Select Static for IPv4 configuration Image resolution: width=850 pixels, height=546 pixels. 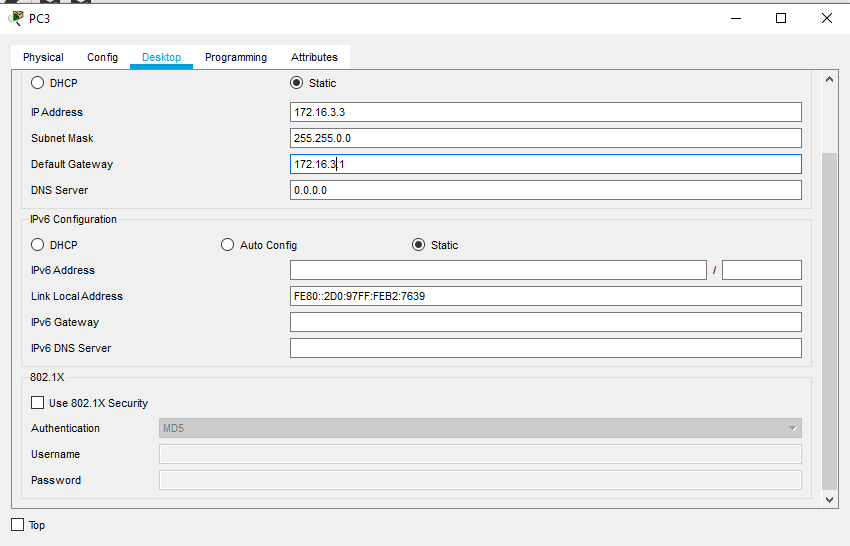pos(297,83)
